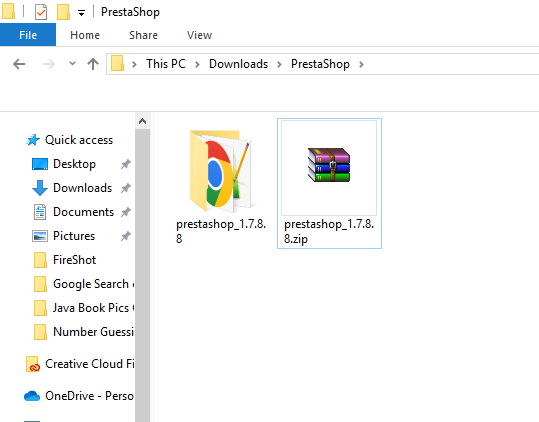Expand the chevron before This PC

tap(134, 64)
